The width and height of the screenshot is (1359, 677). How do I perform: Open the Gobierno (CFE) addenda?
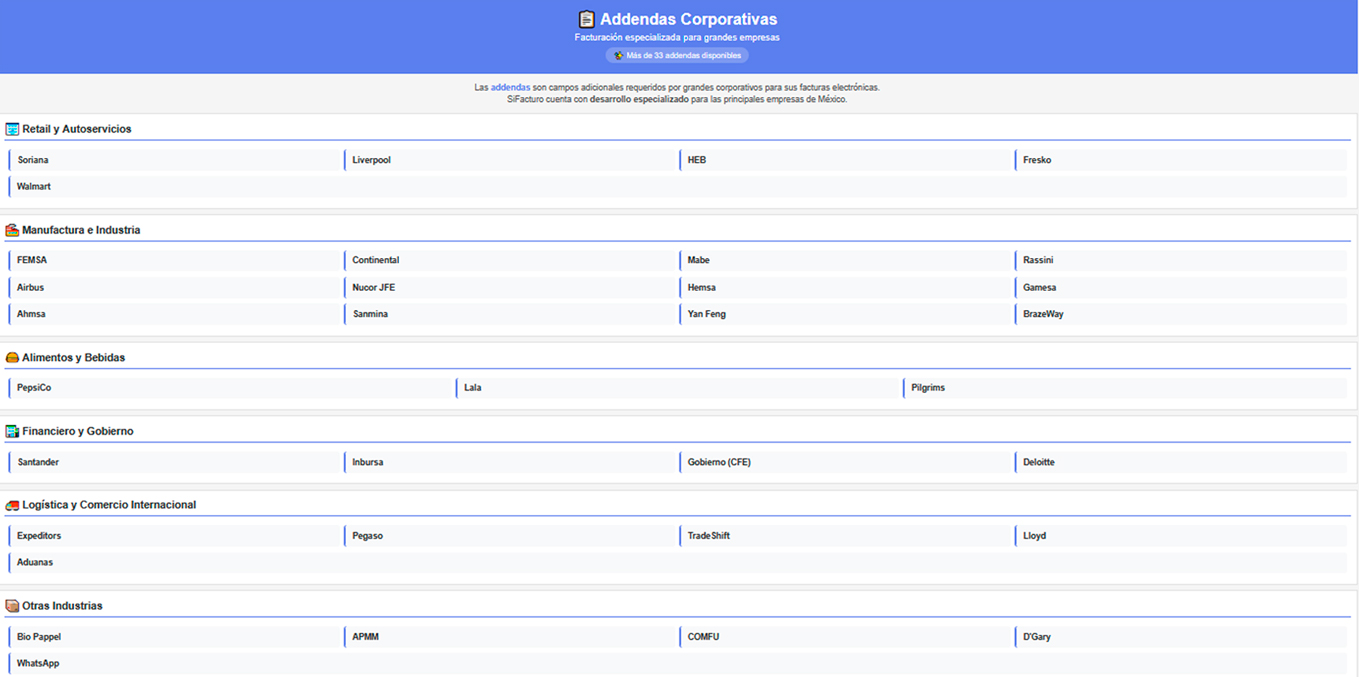718,462
